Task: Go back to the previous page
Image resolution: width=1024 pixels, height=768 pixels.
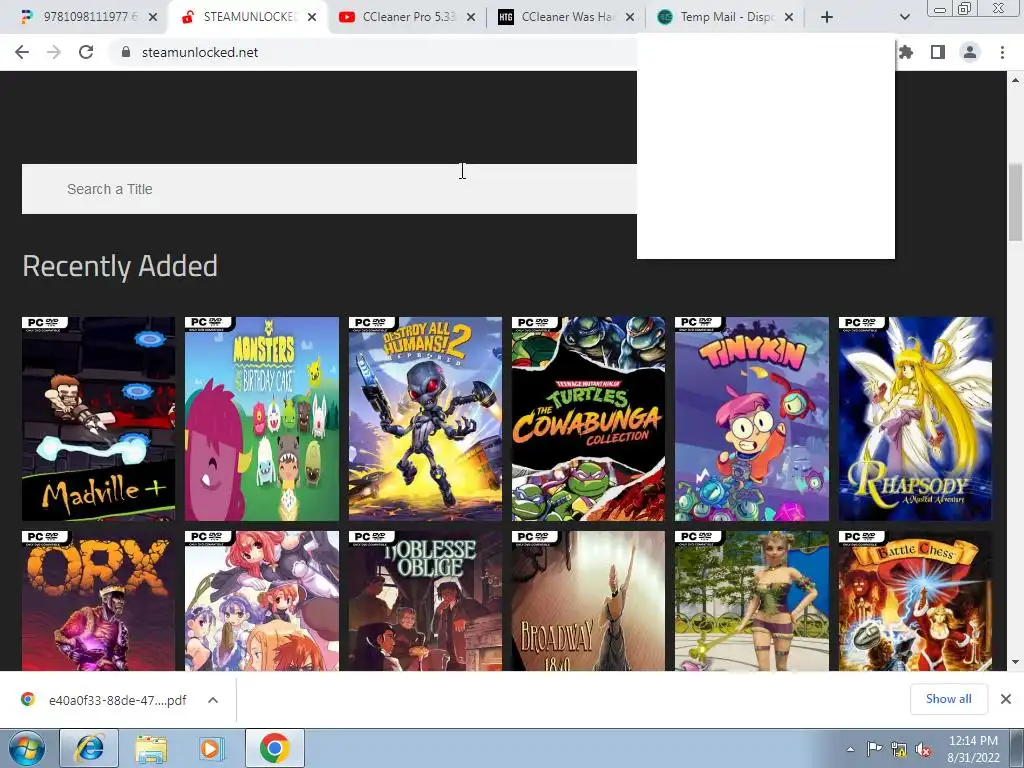Action: tap(22, 52)
